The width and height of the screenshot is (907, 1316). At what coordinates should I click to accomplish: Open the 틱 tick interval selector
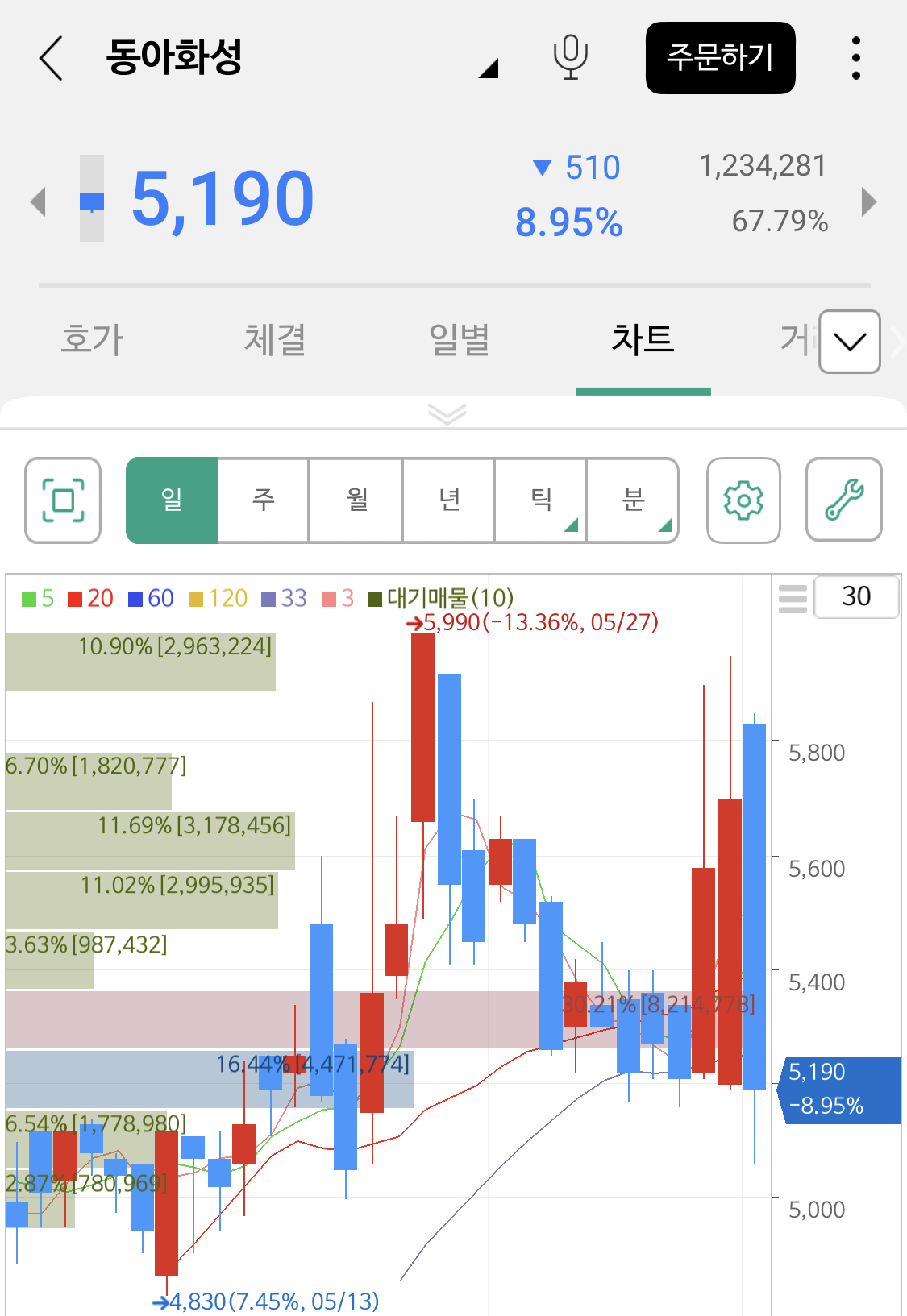click(541, 500)
